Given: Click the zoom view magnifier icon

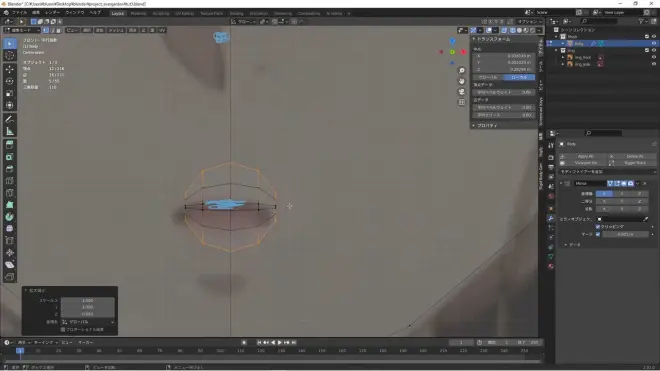Looking at the screenshot, I should [x=462, y=71].
